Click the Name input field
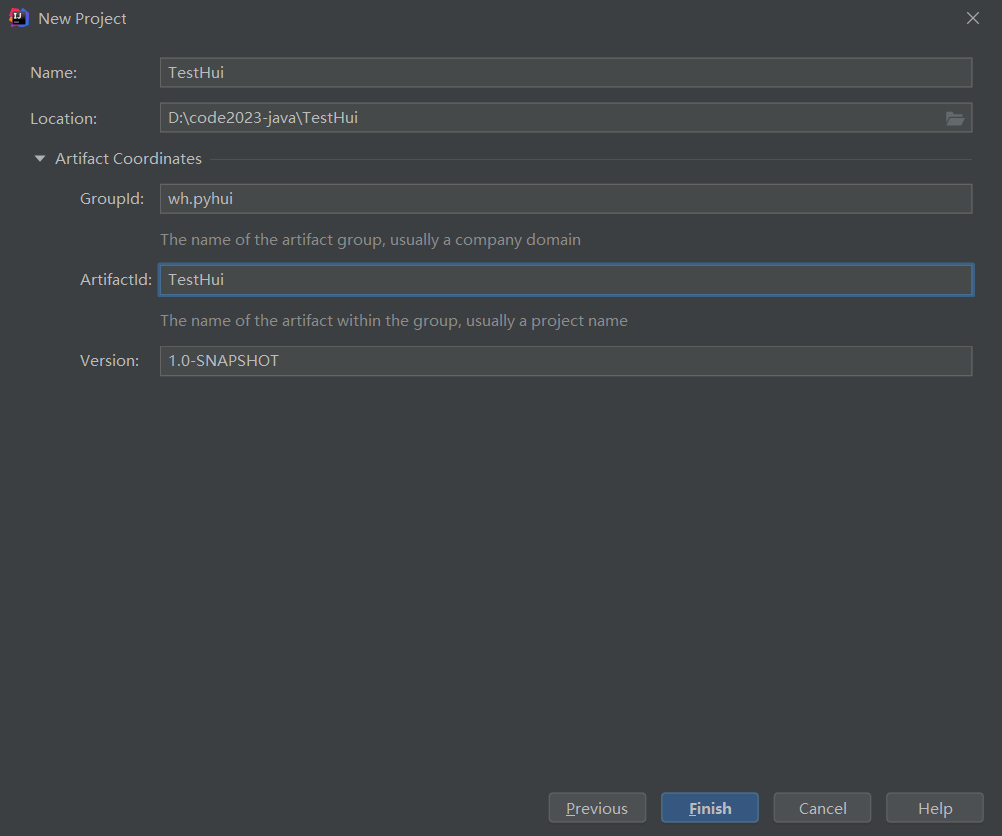The height and width of the screenshot is (836, 1002). pos(566,72)
